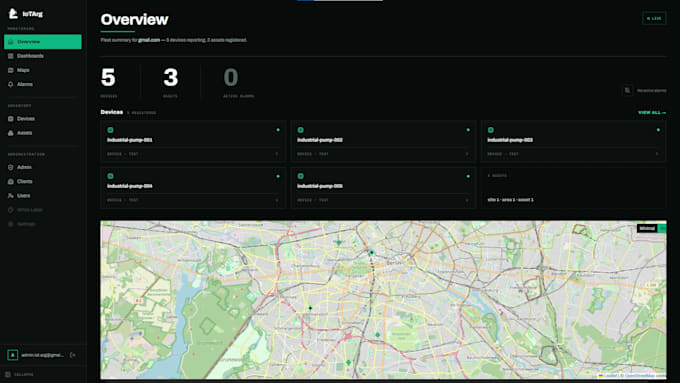Click chip icon on industrial-pump-005 card
This screenshot has width=680, height=383.
[301, 176]
